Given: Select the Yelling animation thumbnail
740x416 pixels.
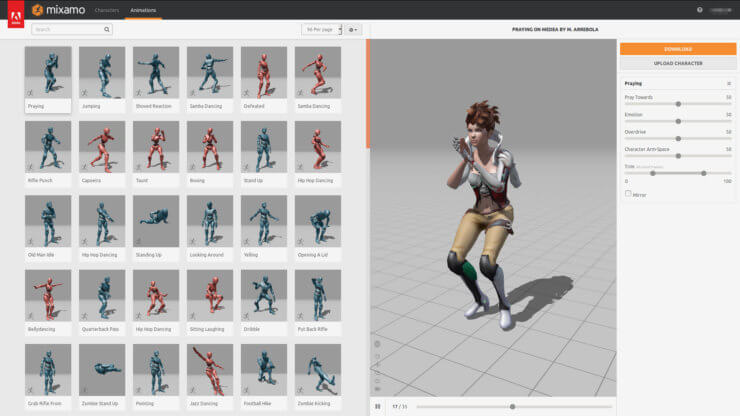Looking at the screenshot, I should point(264,221).
